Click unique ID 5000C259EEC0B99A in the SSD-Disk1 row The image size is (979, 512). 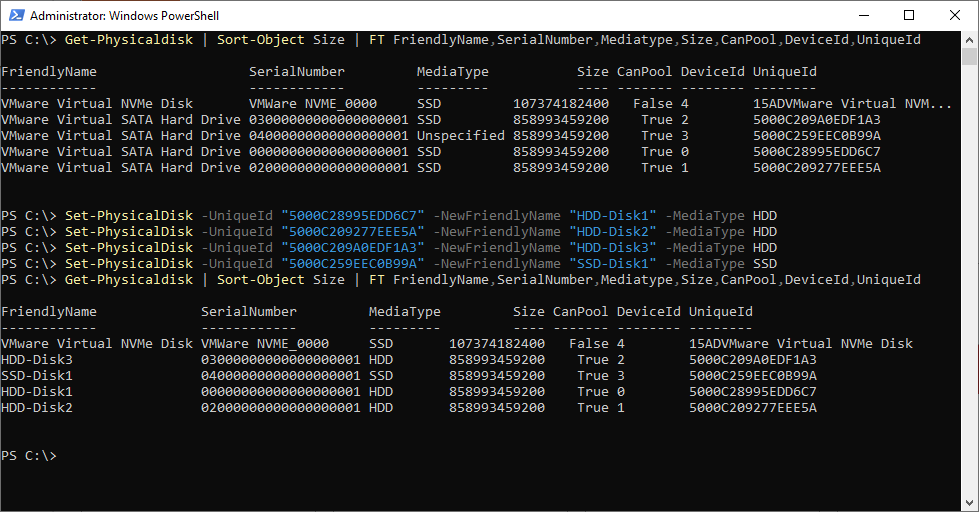pos(753,376)
